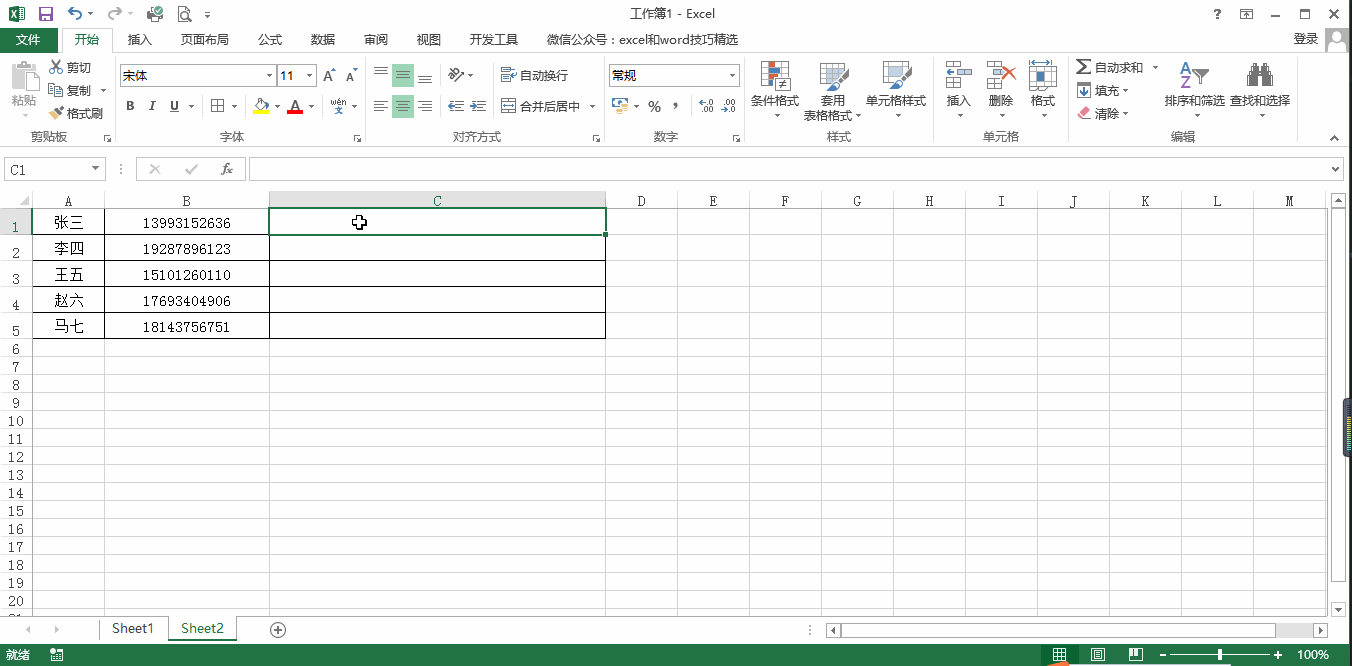Apply the fill color bucket
Viewport: 1352px width, 666px height.
point(261,106)
